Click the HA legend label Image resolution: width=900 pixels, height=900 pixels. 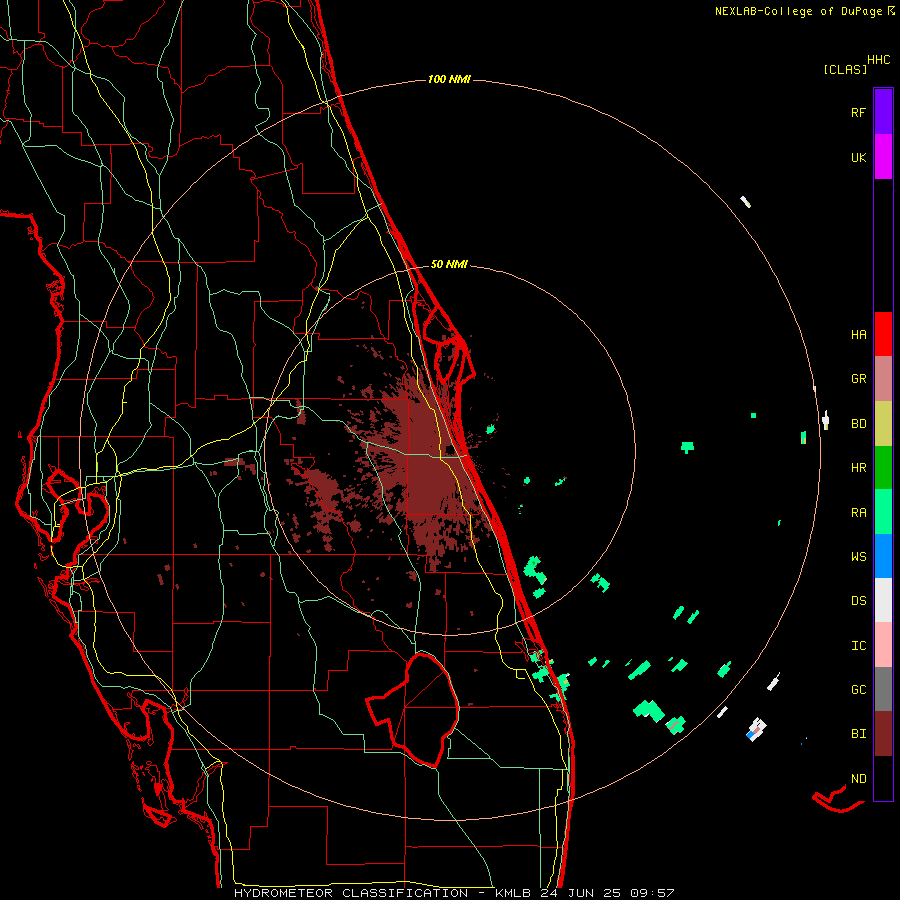click(x=858, y=334)
